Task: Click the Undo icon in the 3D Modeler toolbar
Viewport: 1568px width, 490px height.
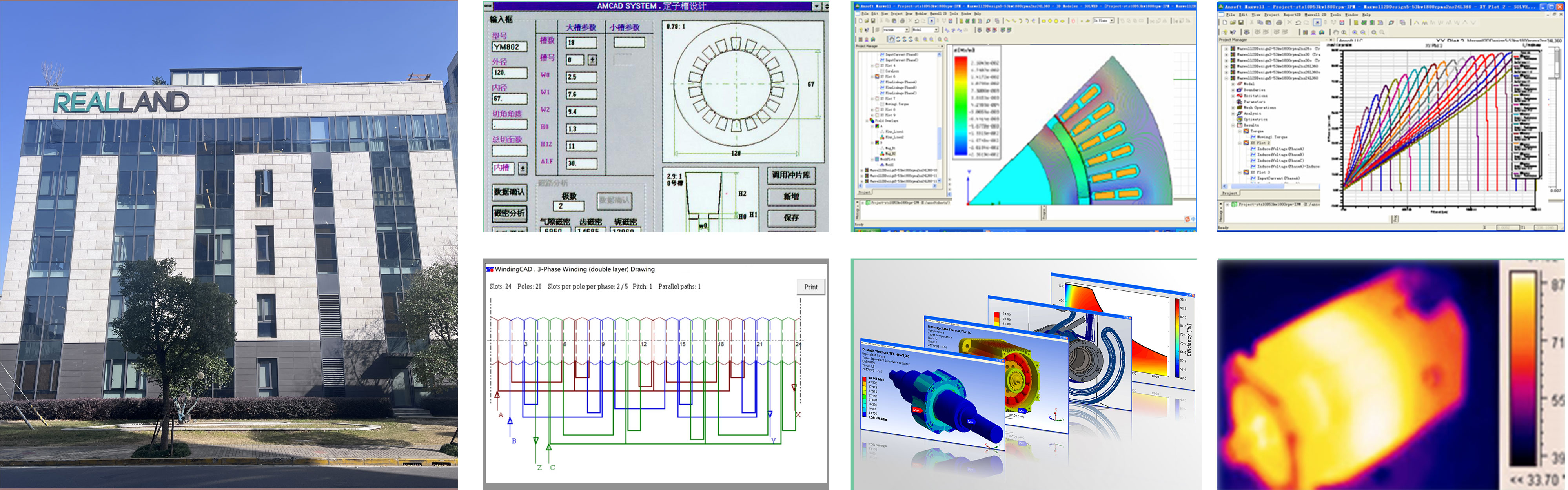Action: coord(917,21)
